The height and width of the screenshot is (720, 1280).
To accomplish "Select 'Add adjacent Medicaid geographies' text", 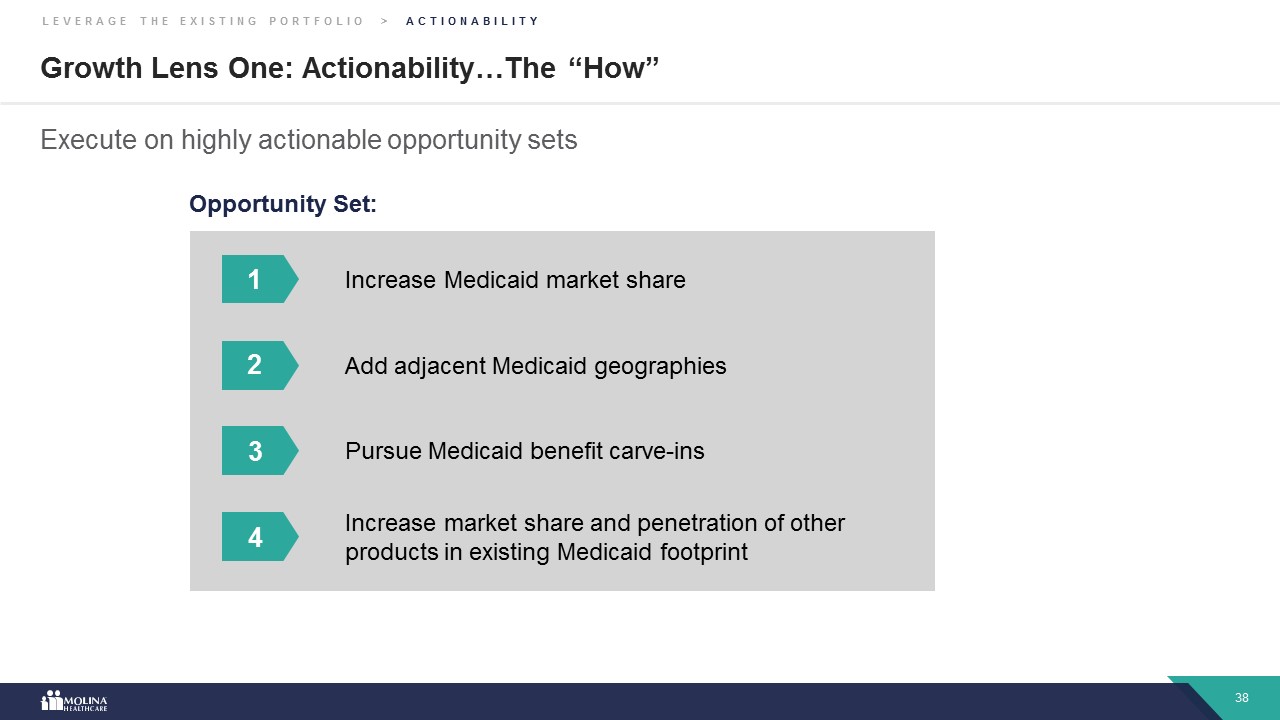I will pyautogui.click(x=535, y=366).
